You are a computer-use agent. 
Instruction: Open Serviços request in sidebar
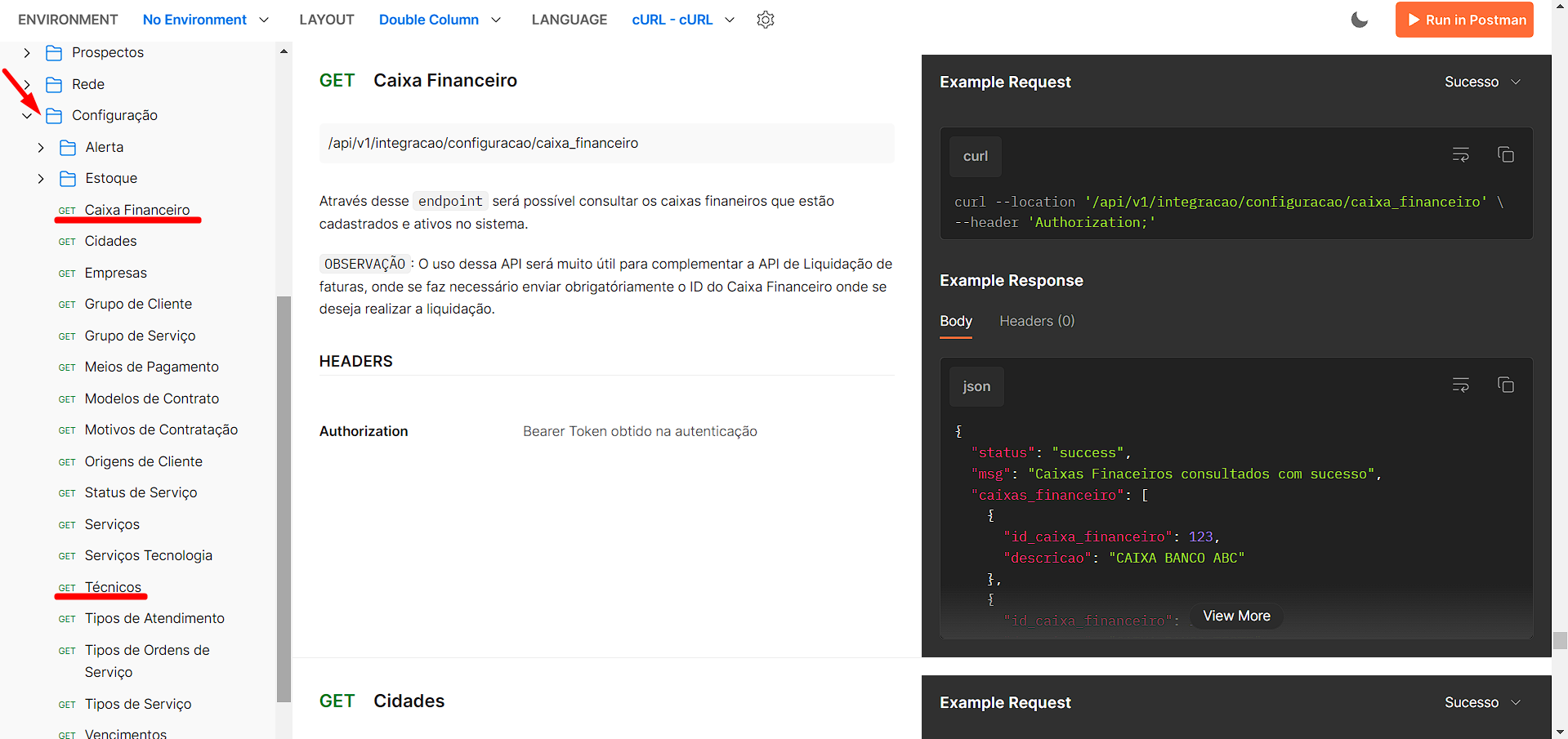point(112,524)
